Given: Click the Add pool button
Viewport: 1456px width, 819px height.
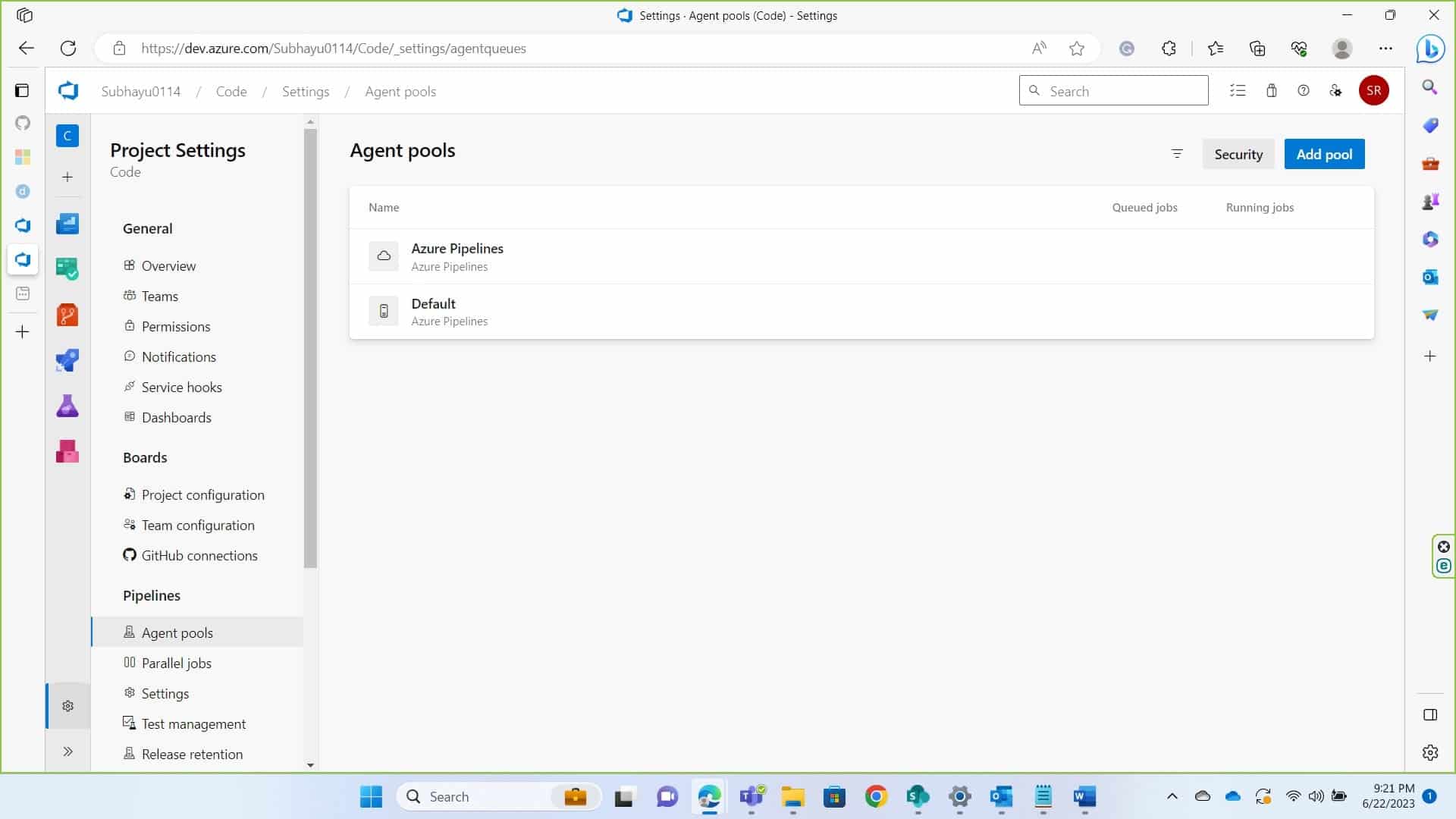Looking at the screenshot, I should point(1324,154).
